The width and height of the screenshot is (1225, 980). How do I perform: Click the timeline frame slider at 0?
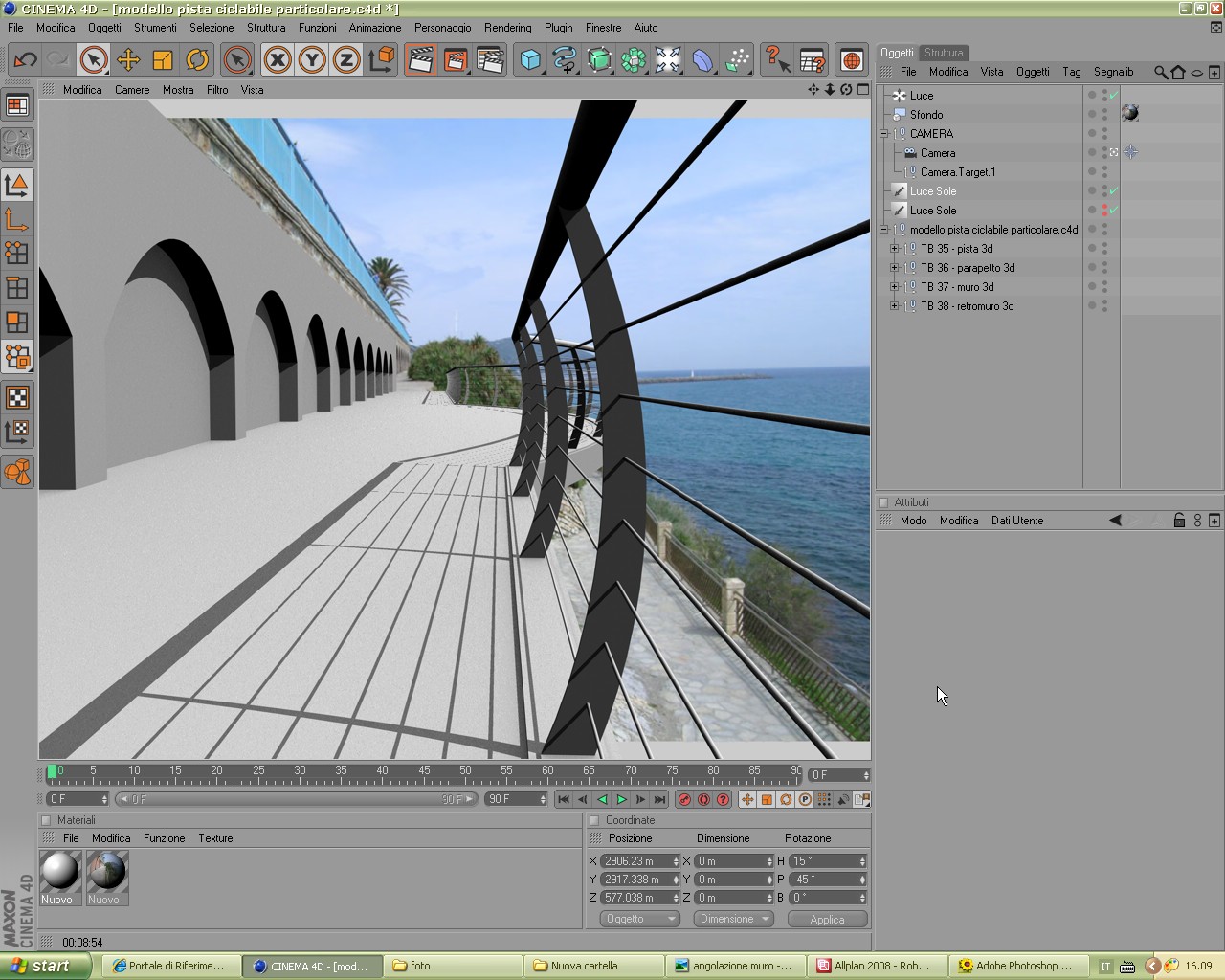point(52,771)
